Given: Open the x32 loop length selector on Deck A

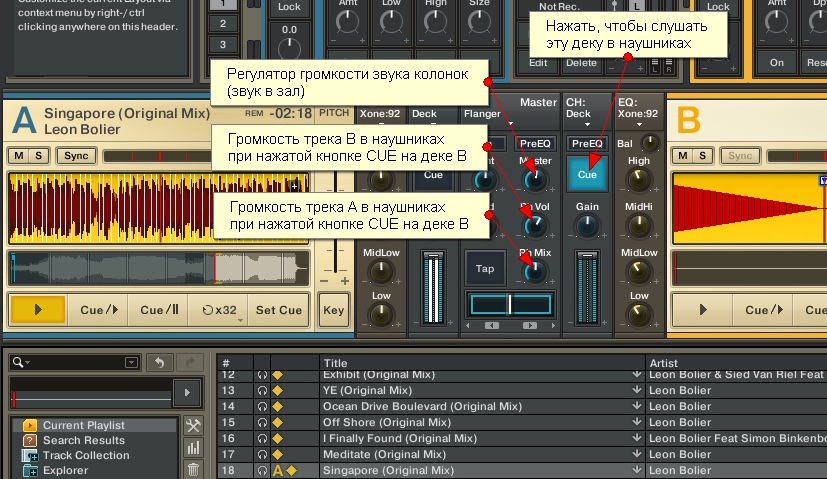Looking at the screenshot, I should point(217,310).
